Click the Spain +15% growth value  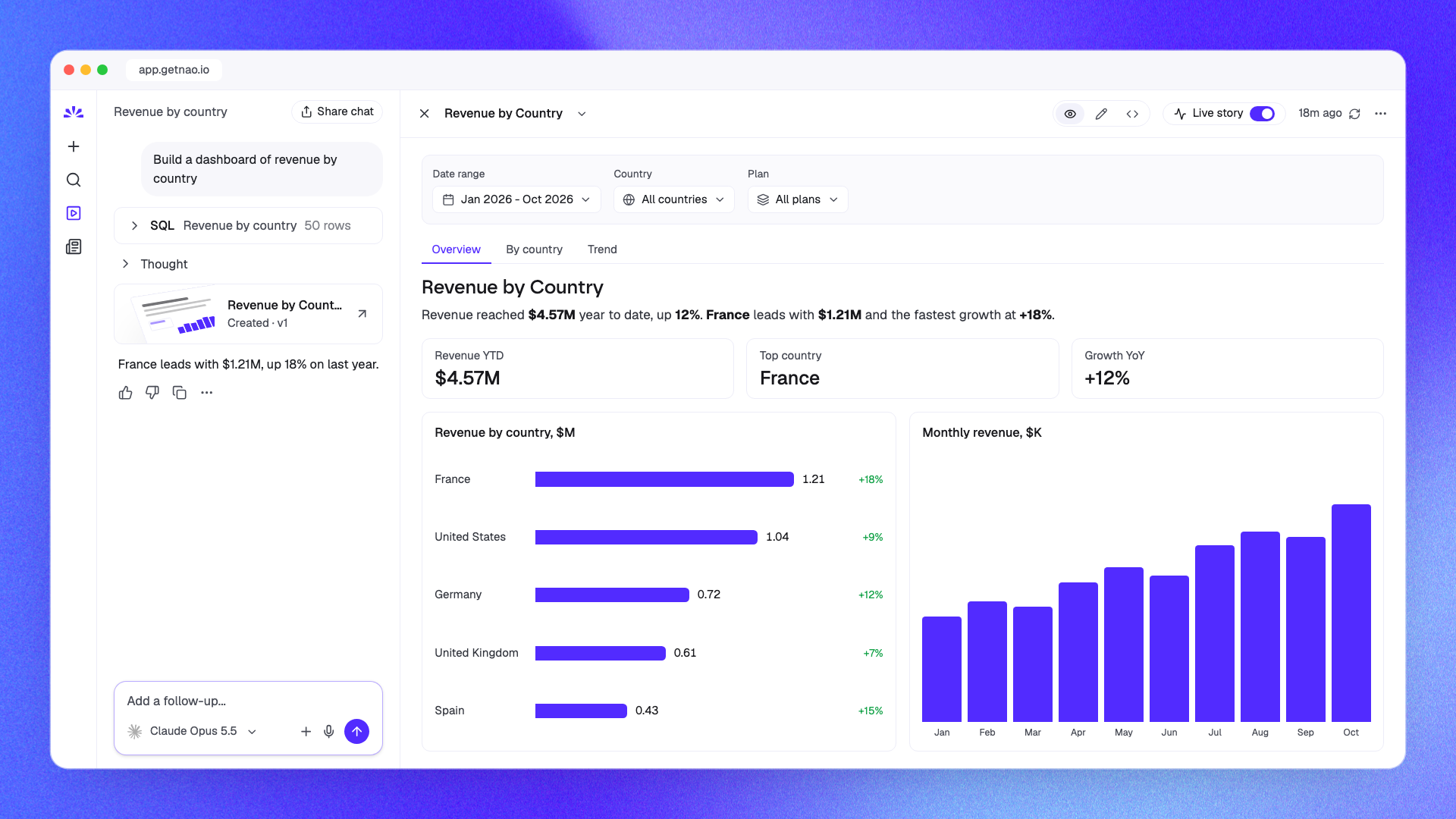[871, 711]
